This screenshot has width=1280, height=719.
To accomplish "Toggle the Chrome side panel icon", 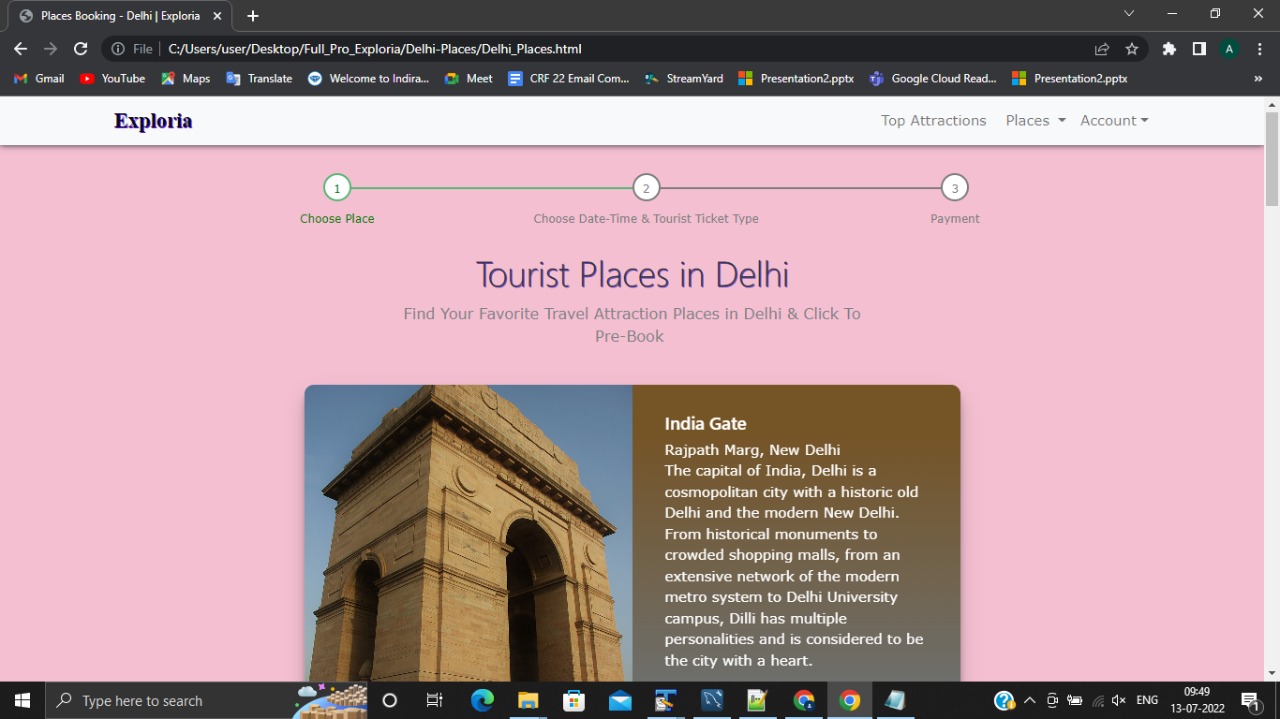I will point(1199,48).
